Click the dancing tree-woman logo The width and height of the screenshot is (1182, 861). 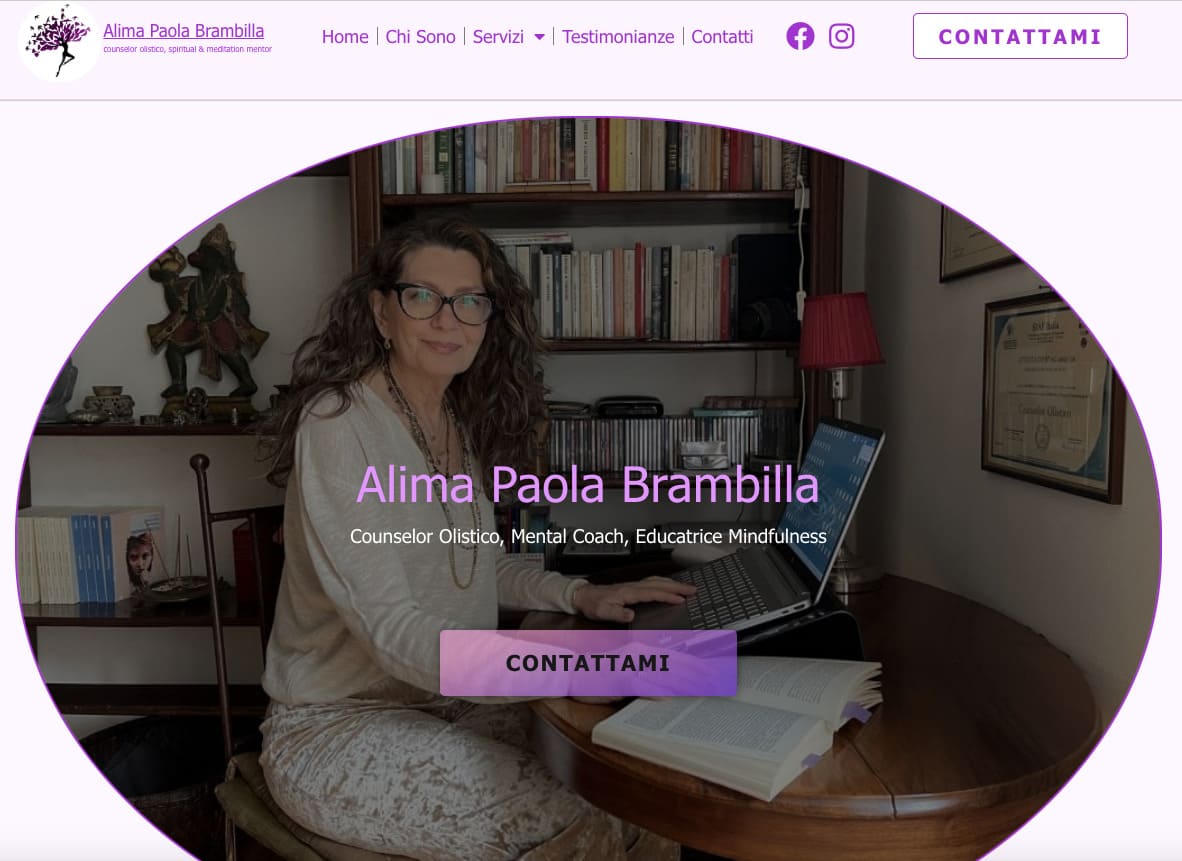pyautogui.click(x=59, y=41)
